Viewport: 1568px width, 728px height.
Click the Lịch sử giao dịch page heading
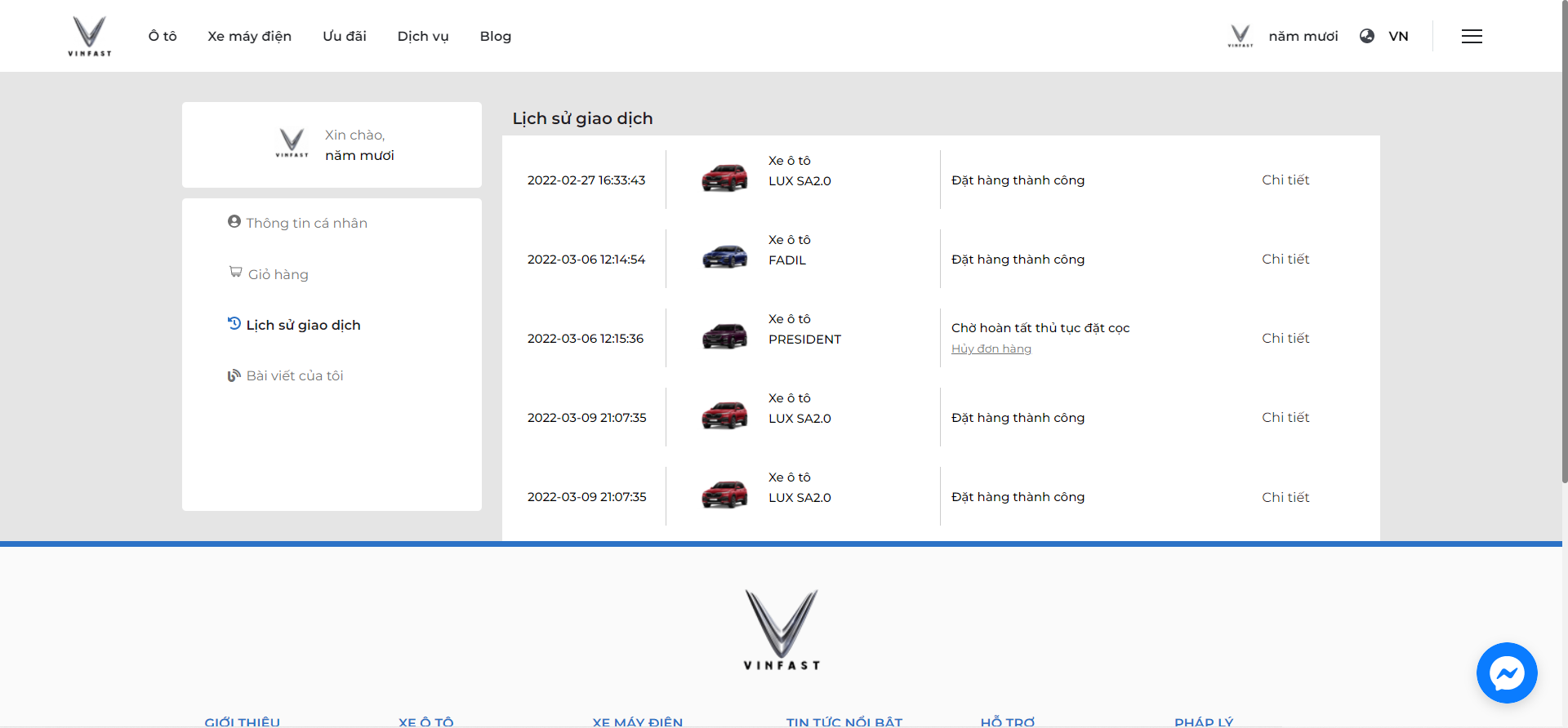pos(582,118)
